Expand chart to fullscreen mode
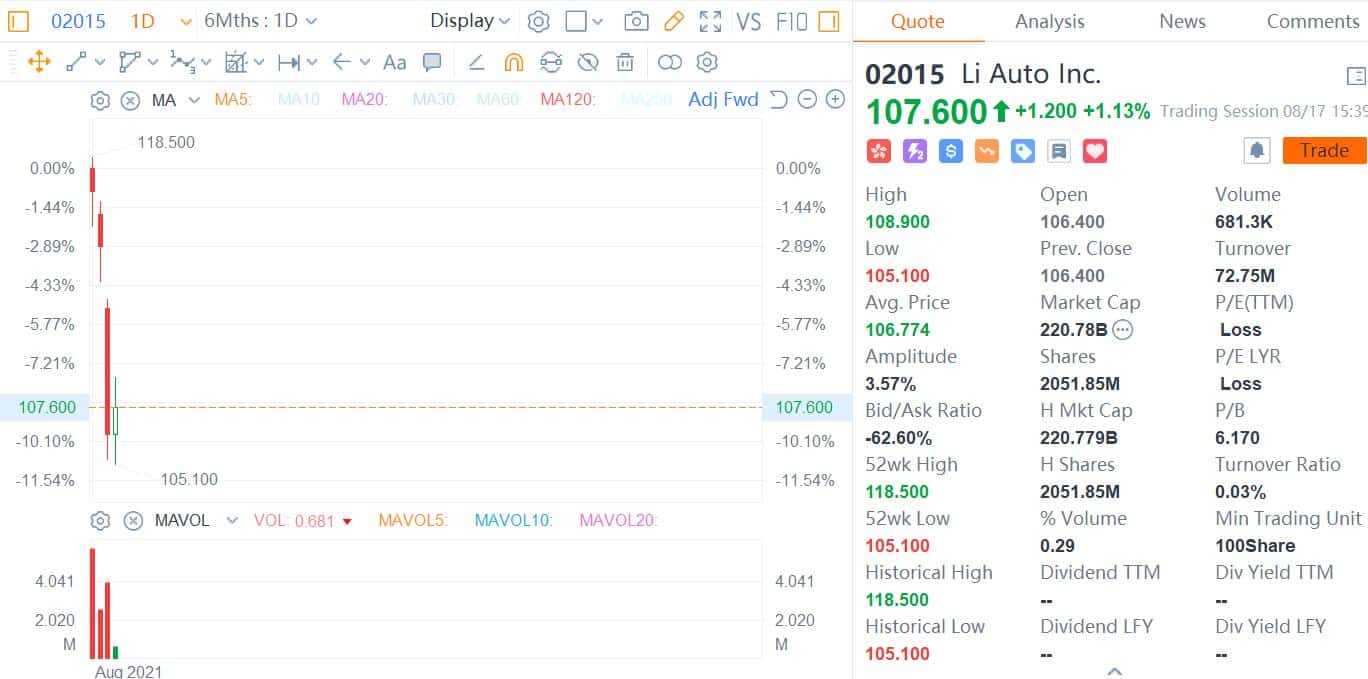 712,20
